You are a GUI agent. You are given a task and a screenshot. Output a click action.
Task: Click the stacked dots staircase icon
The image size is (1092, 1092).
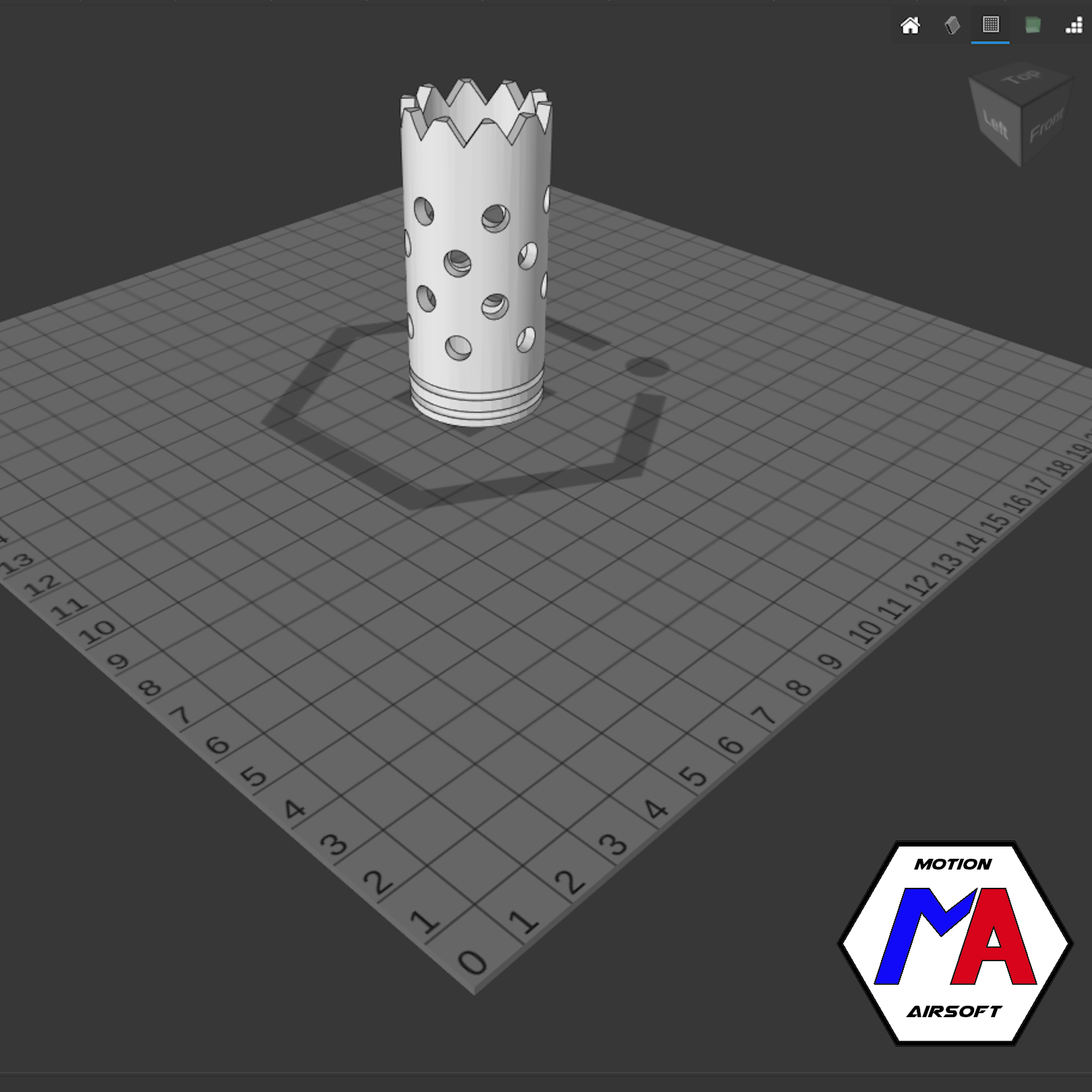(1073, 26)
